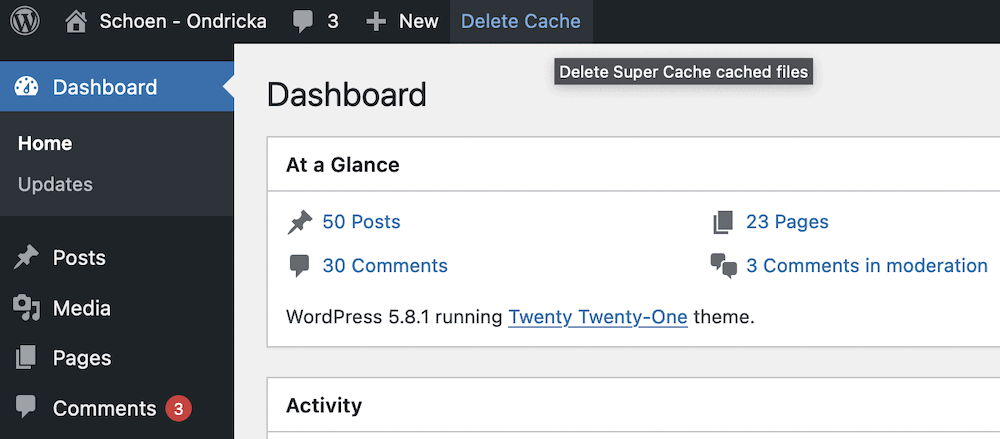Click the home icon beside site name
Image resolution: width=1000 pixels, height=439 pixels.
click(x=76, y=21)
